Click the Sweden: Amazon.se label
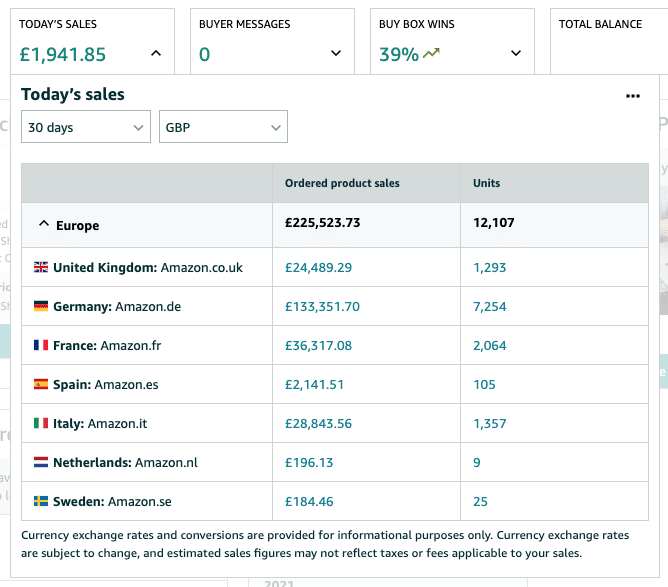Image resolution: width=668 pixels, height=587 pixels. click(112, 501)
